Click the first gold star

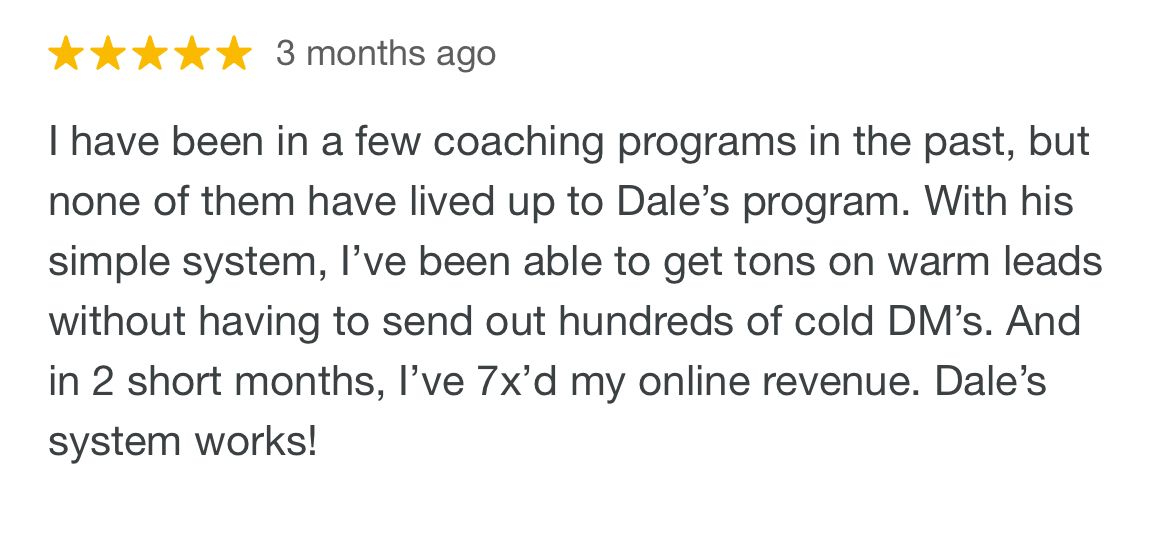pos(66,54)
